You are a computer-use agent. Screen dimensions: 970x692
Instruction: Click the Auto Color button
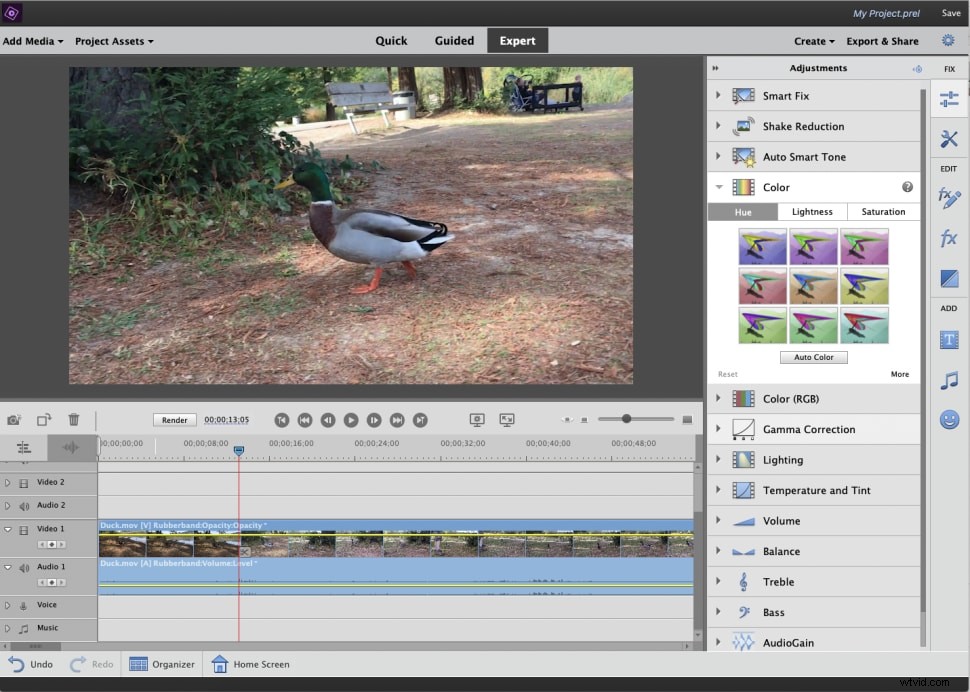point(814,357)
